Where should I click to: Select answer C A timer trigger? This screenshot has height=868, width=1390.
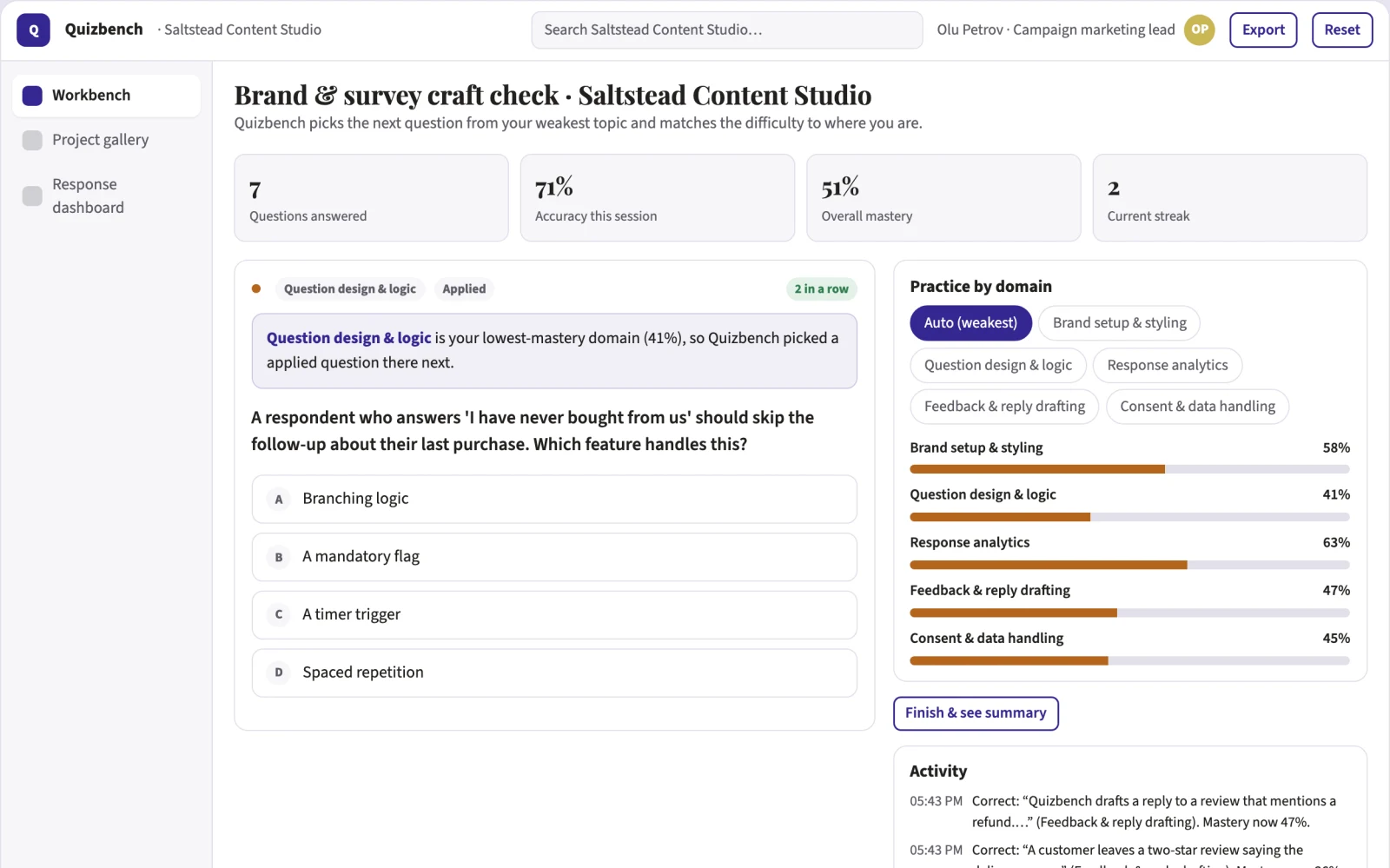[554, 615]
